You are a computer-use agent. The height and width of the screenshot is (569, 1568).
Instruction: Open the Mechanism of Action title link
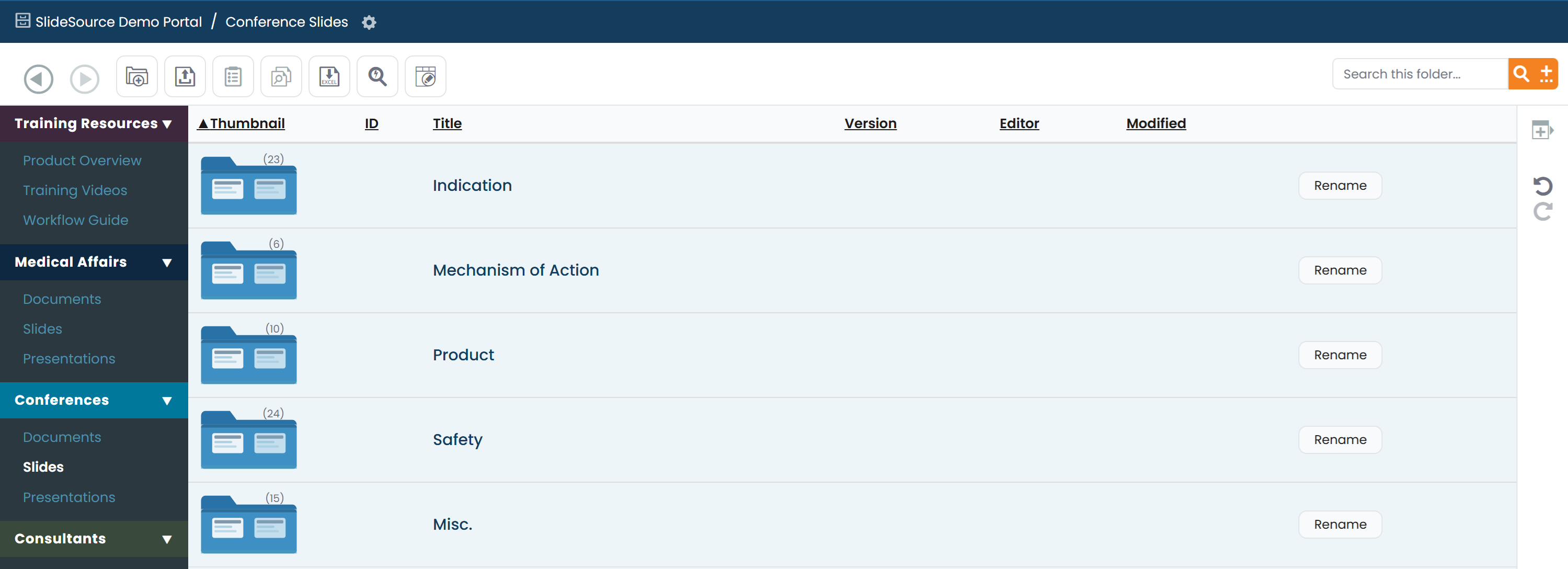click(516, 270)
